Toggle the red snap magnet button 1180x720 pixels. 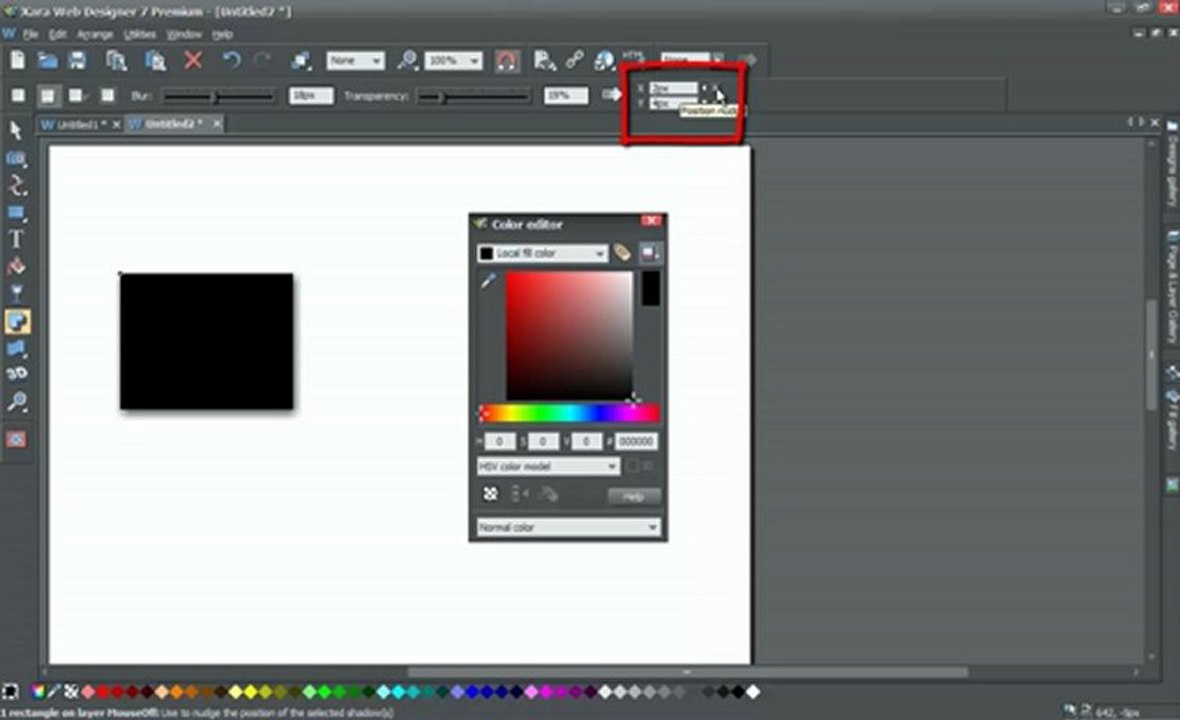tap(506, 60)
